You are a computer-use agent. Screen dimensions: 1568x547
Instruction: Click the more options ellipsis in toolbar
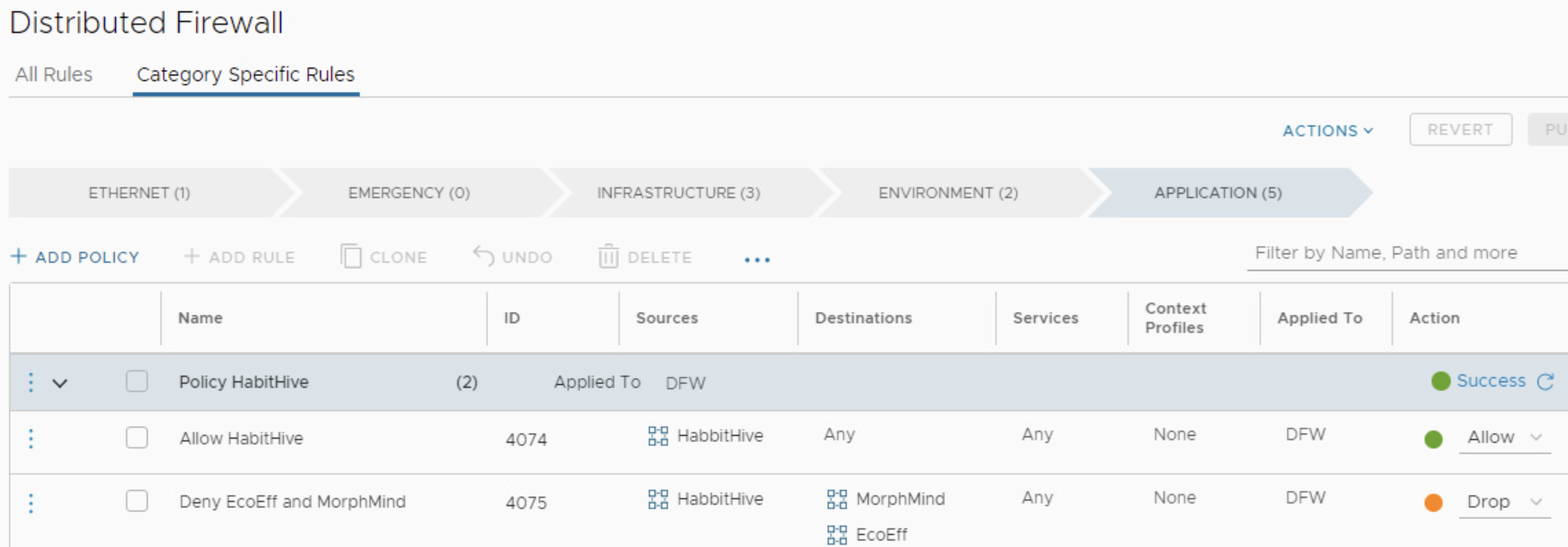click(x=757, y=260)
